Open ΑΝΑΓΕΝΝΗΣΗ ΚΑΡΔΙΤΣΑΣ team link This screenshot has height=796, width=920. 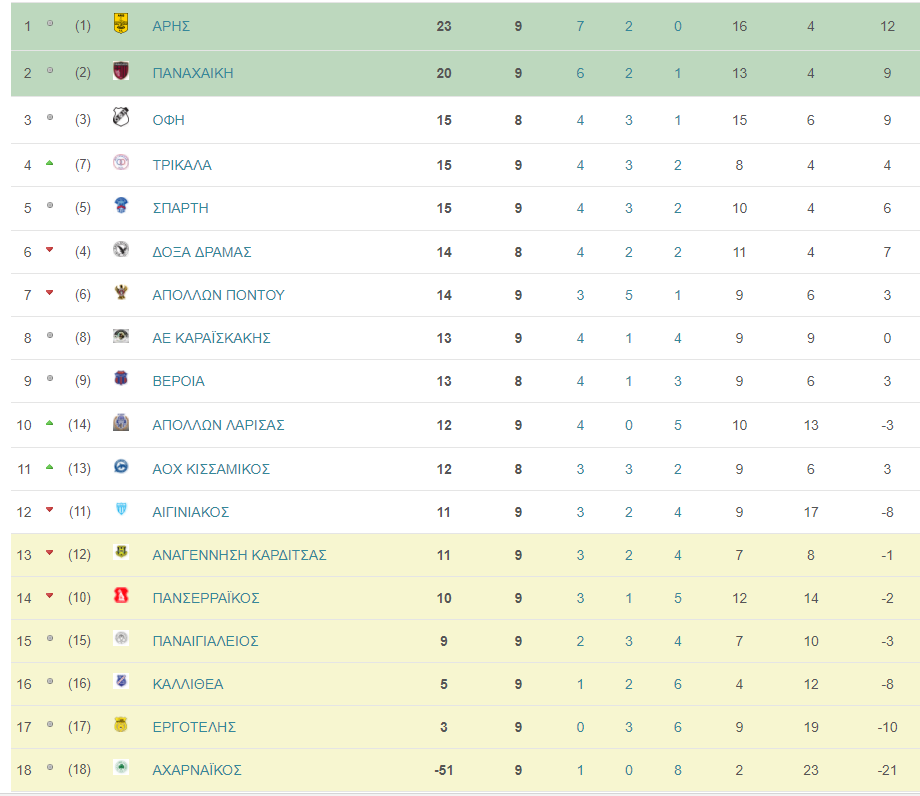point(239,555)
